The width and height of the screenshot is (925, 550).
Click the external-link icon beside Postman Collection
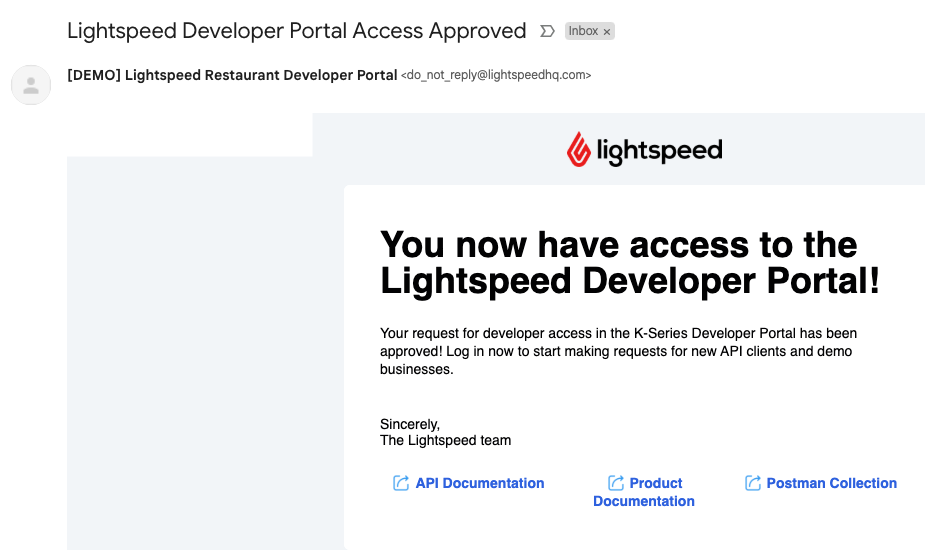tap(753, 483)
